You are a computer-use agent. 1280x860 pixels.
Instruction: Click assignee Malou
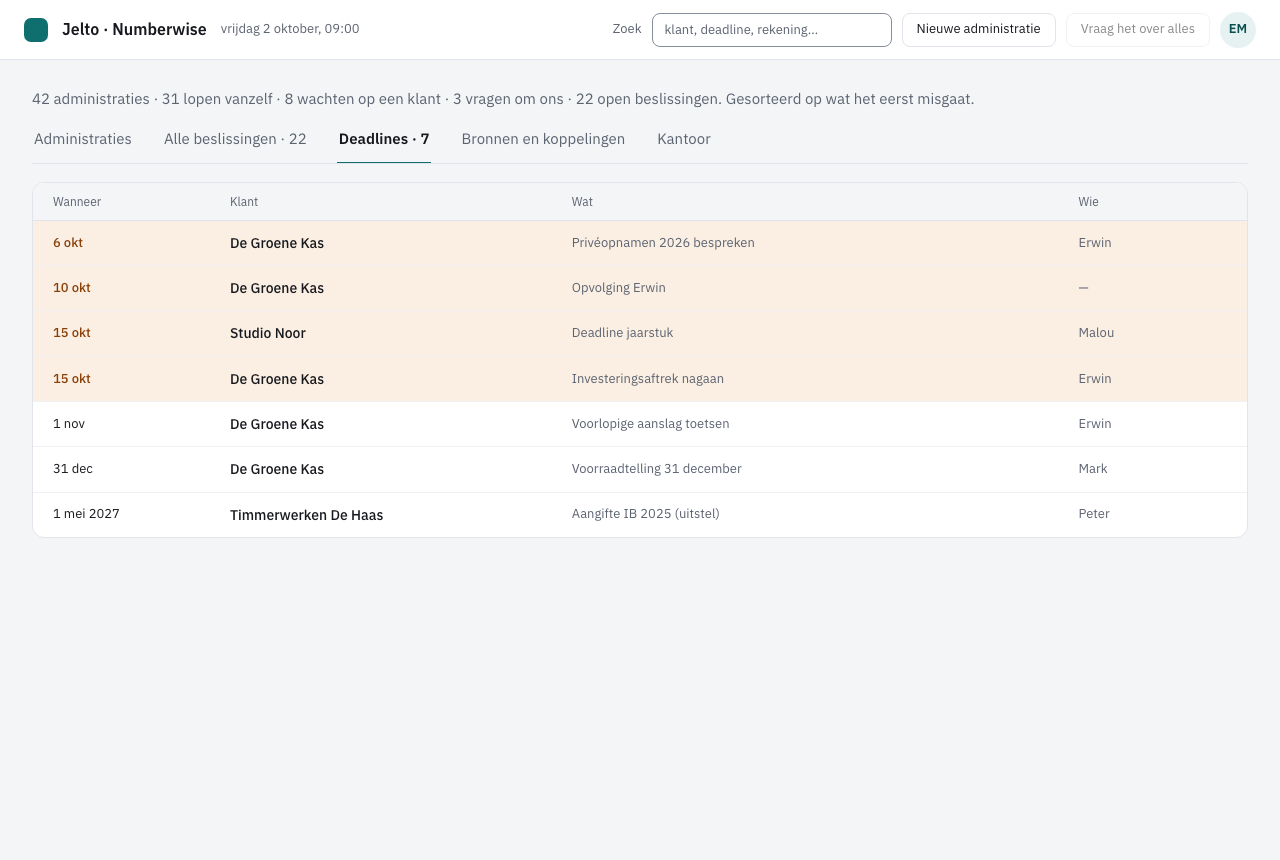1096,333
